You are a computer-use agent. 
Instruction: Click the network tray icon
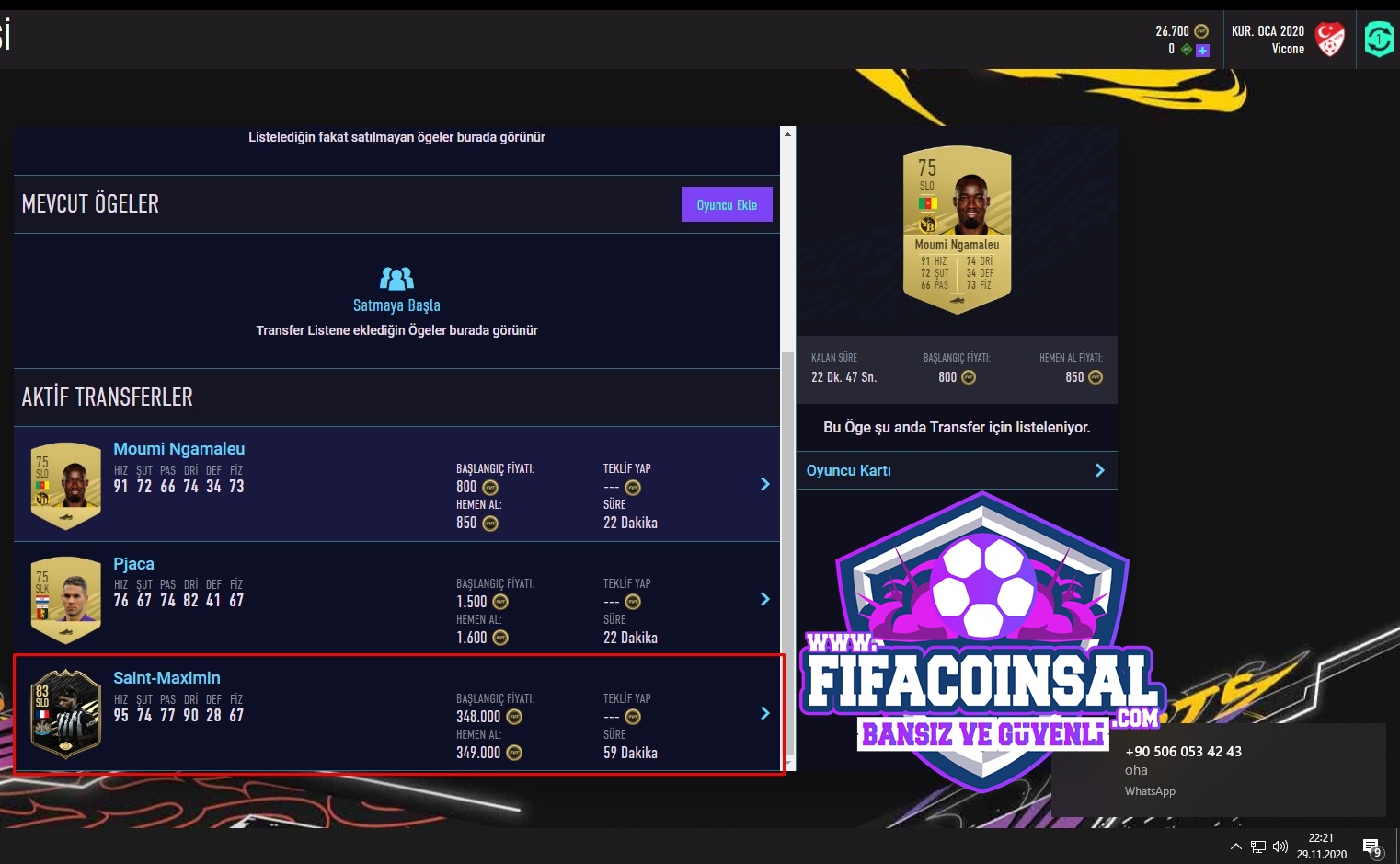(1258, 847)
